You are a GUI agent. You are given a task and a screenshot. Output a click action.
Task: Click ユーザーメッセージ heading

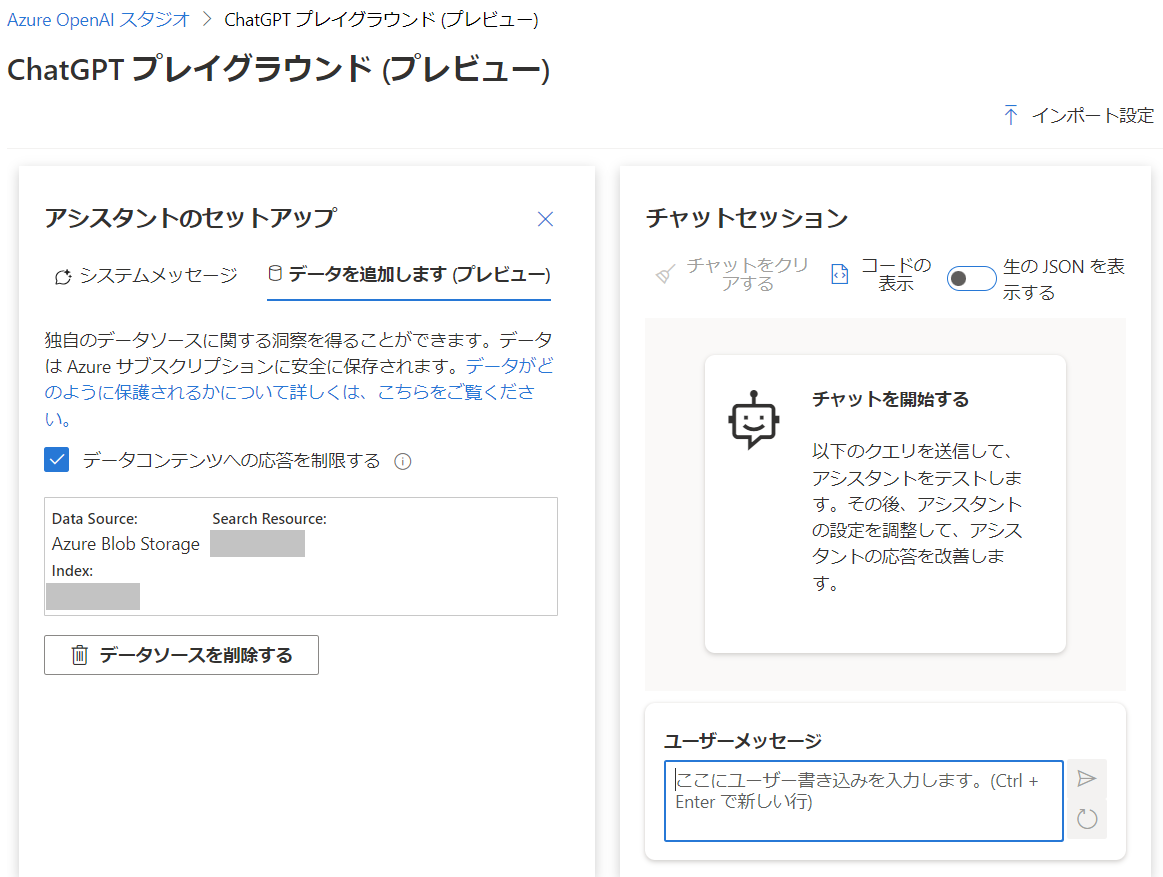coord(742,740)
